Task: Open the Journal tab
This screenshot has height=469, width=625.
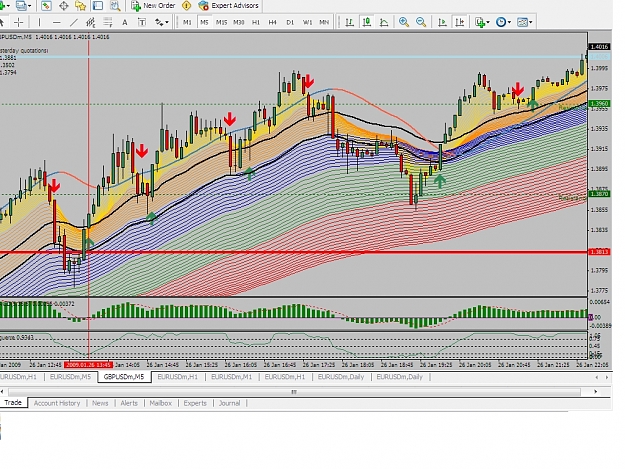Action: tap(230, 403)
